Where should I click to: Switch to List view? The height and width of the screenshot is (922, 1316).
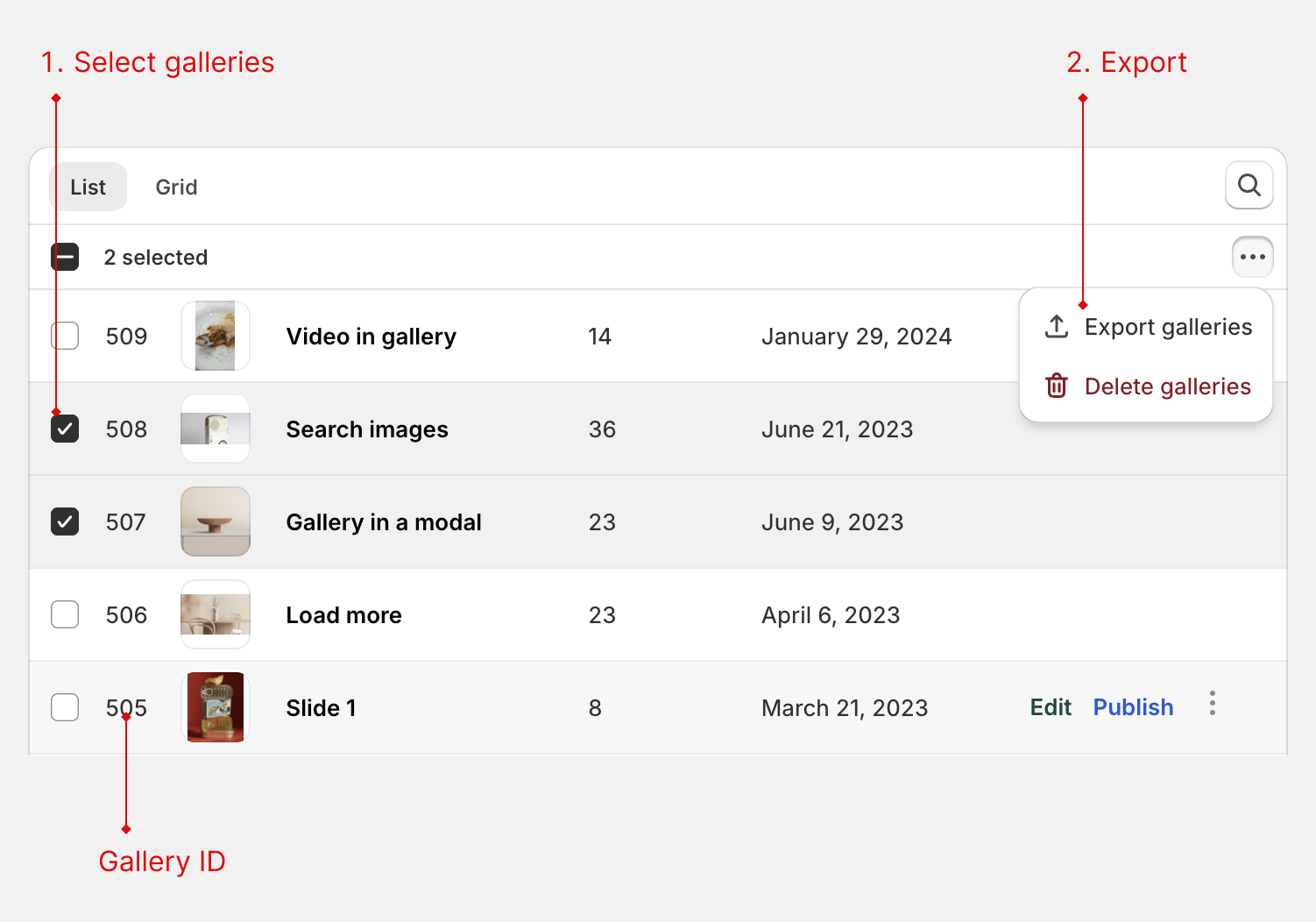[x=88, y=186]
